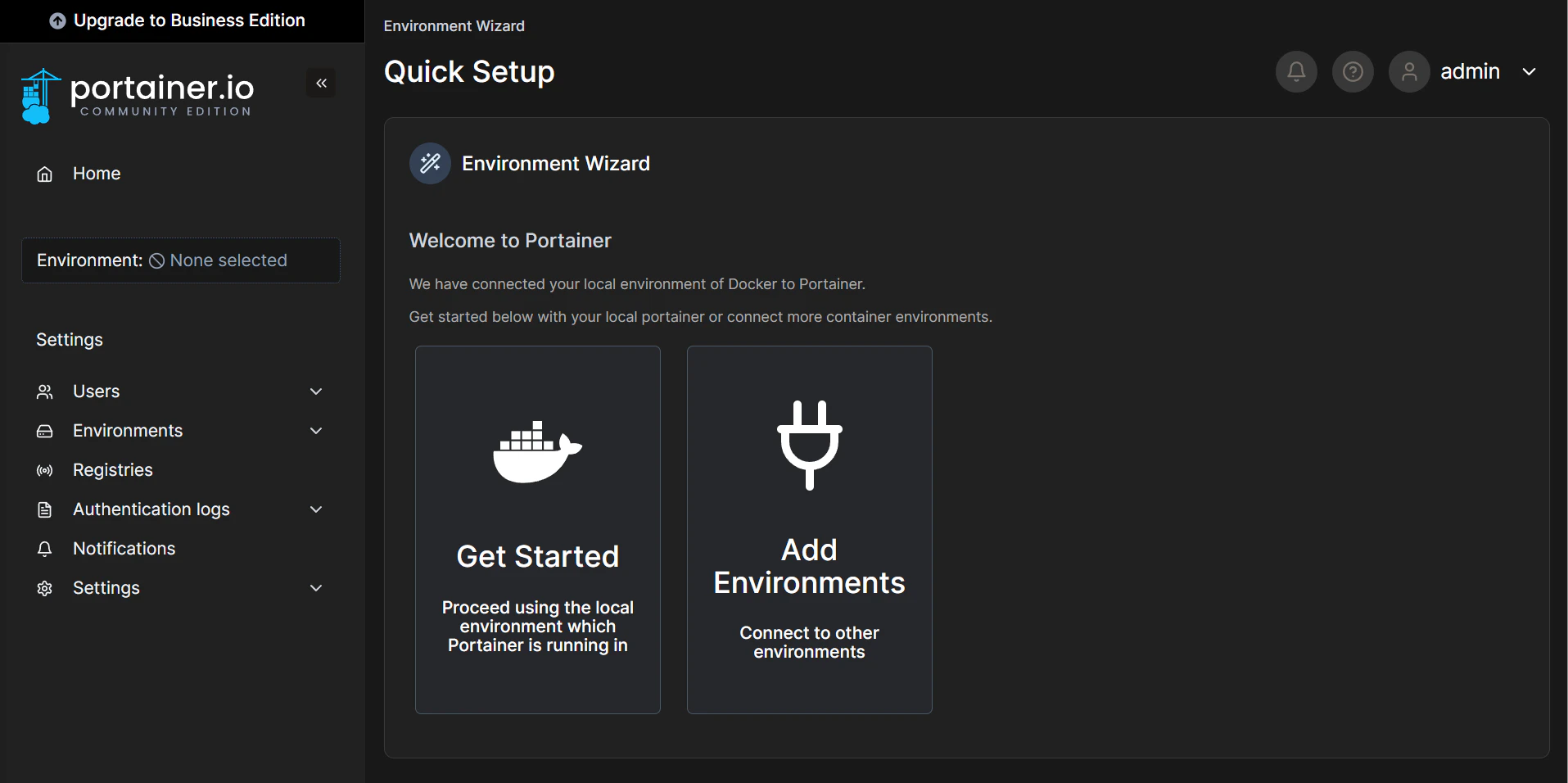Click the None selected environment text
This screenshot has height=783, width=1568.
click(228, 260)
